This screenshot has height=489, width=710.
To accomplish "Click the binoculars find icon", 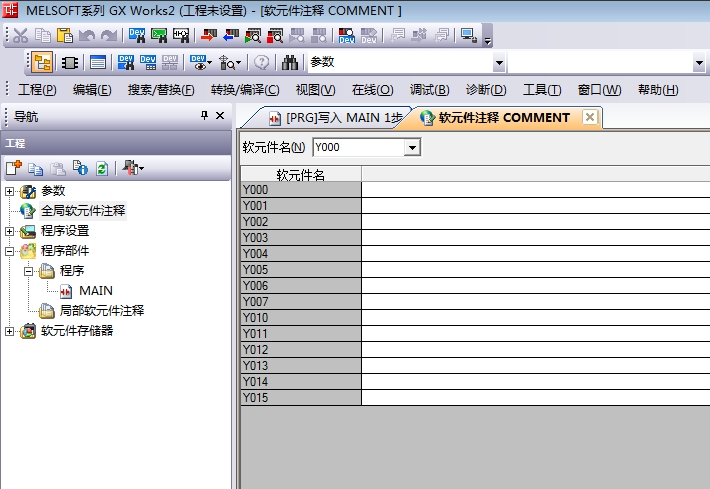I will point(290,62).
